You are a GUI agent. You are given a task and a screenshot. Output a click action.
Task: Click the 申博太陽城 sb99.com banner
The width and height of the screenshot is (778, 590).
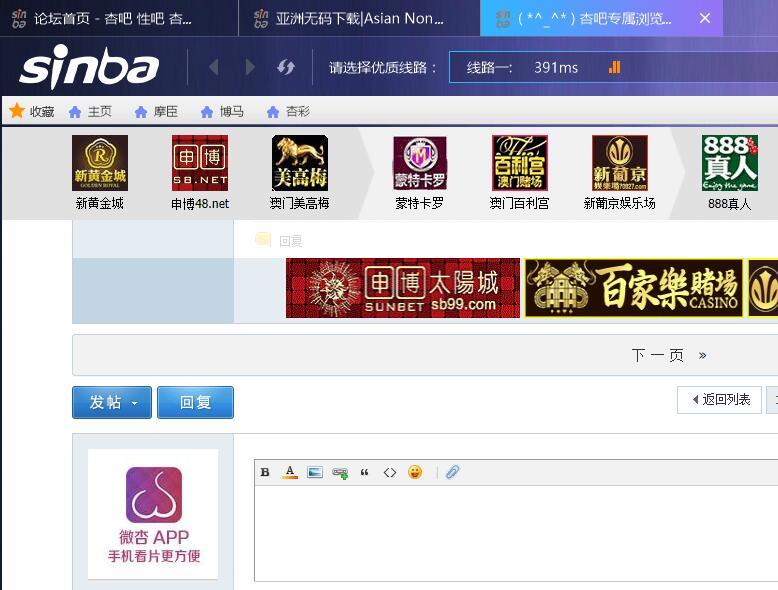(403, 288)
